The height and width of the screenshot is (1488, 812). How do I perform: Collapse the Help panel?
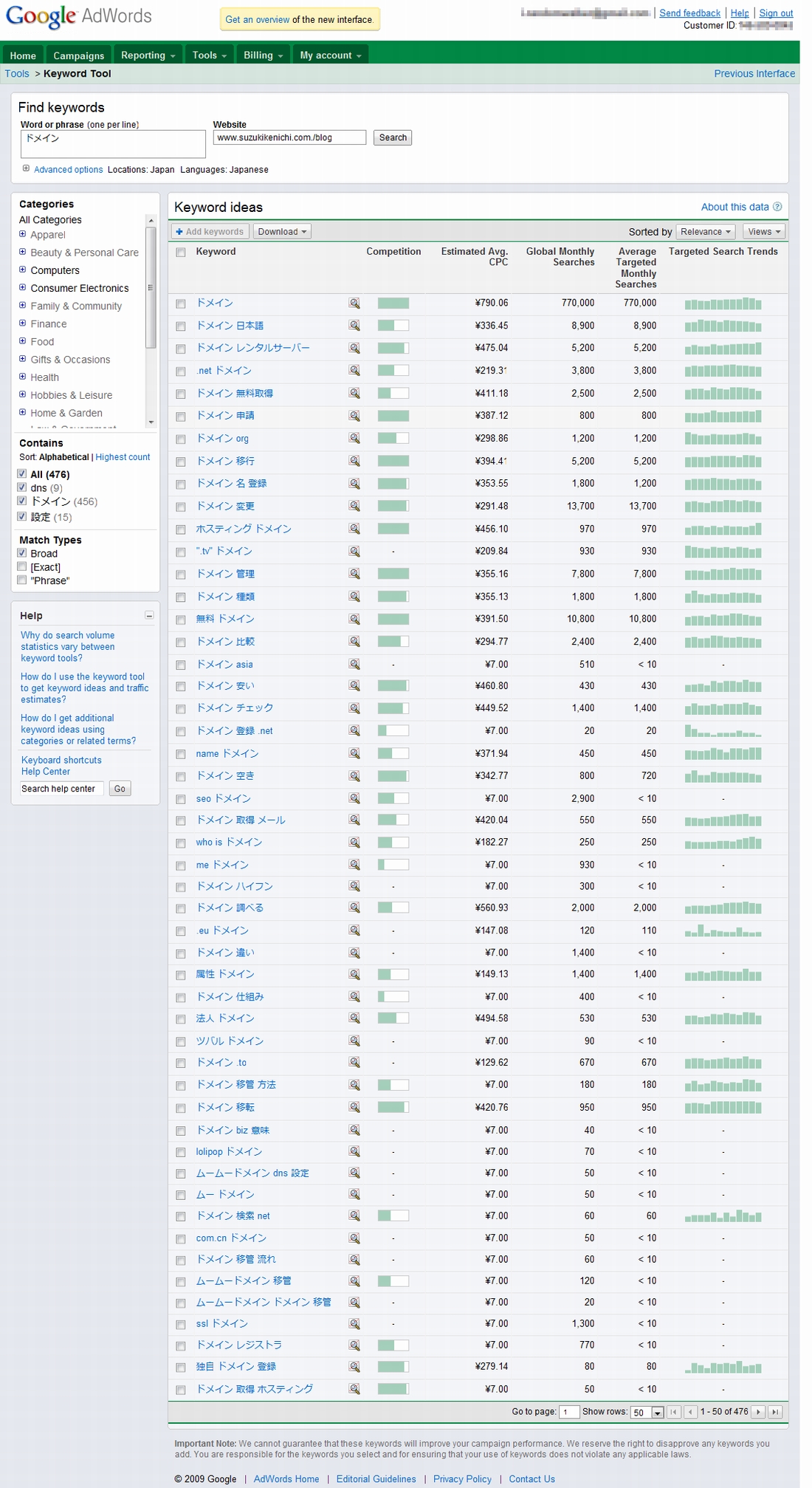[x=149, y=615]
